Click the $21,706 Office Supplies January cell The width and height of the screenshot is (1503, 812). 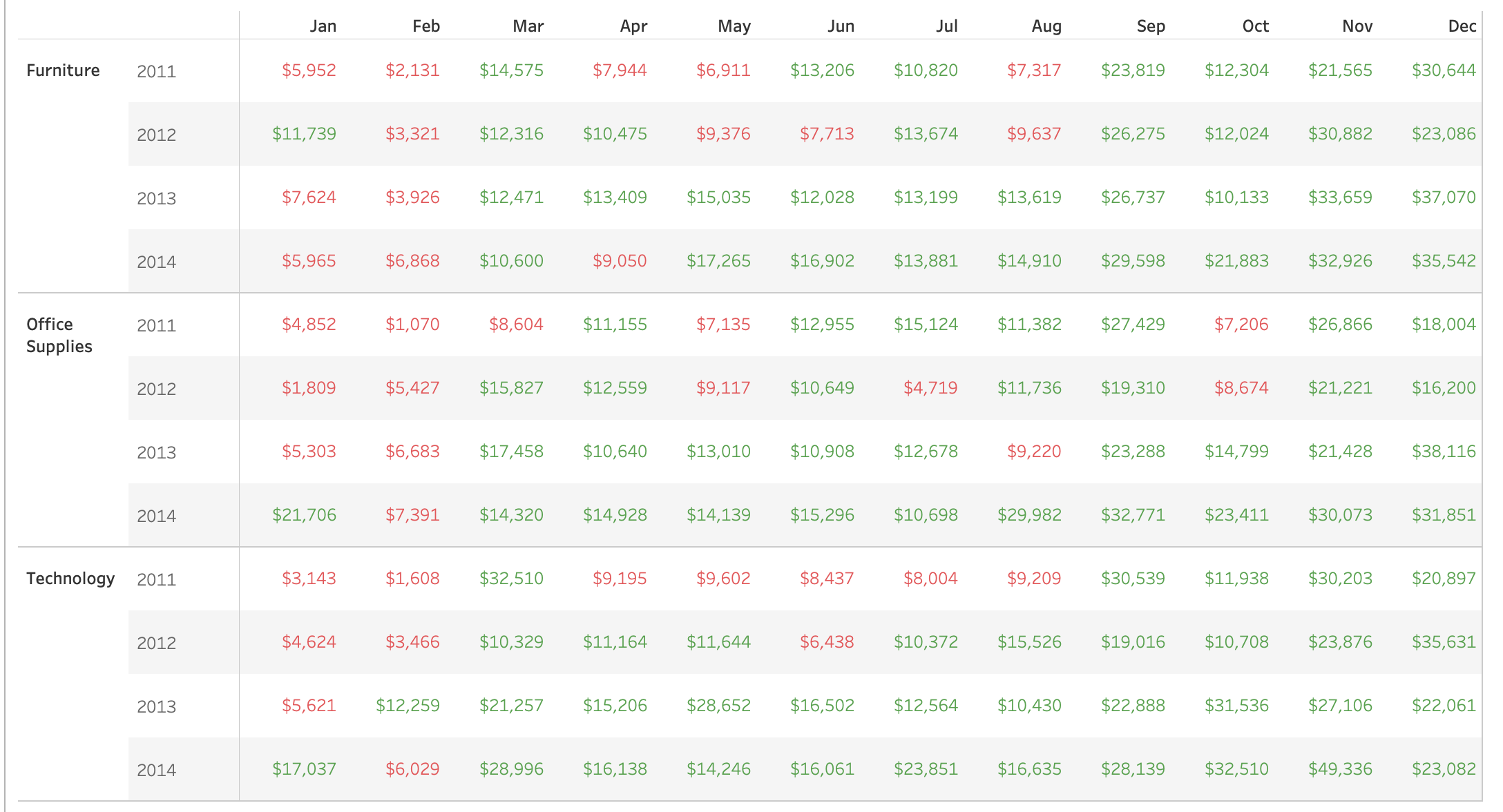[304, 515]
